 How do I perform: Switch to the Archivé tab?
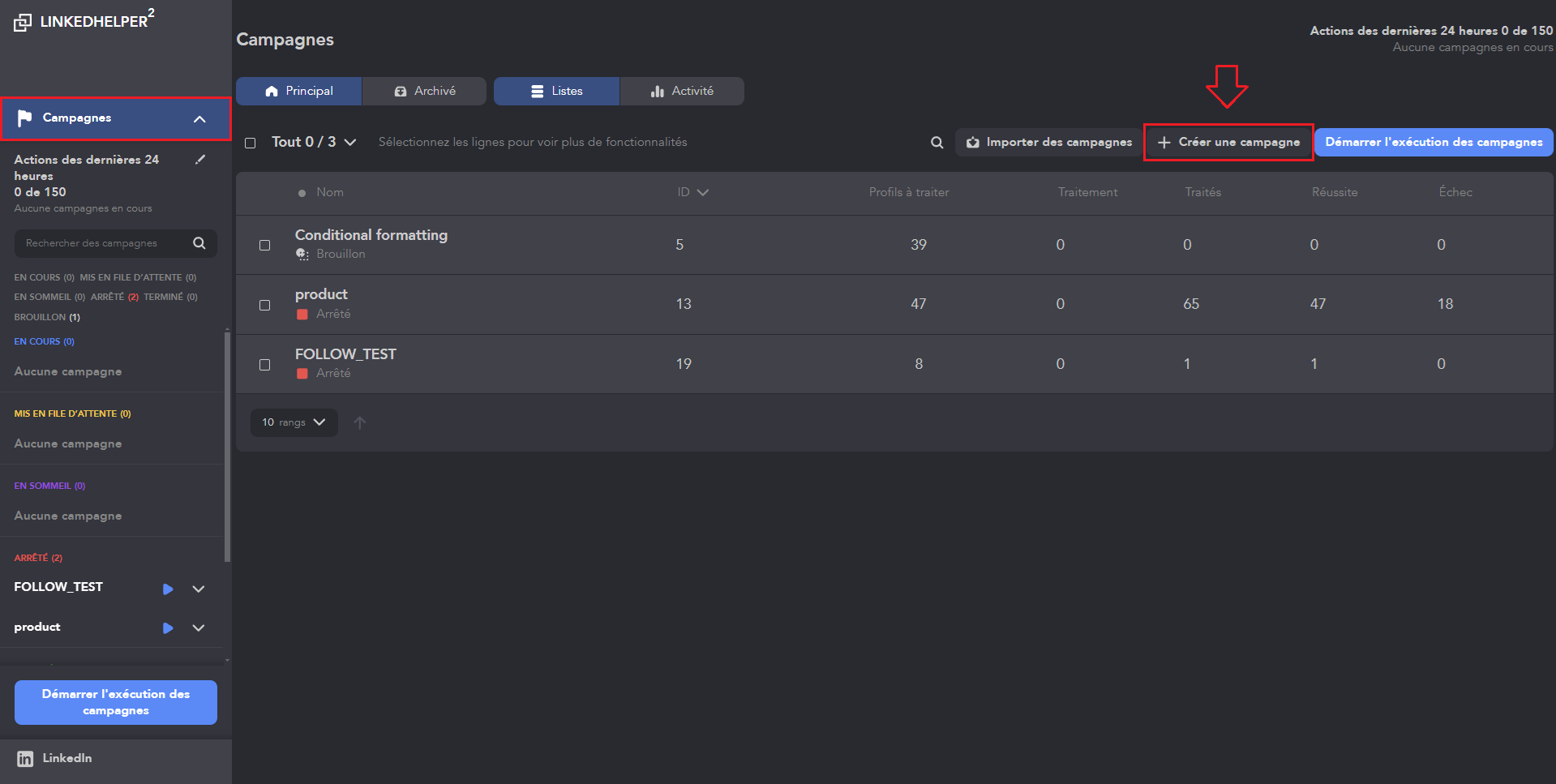pyautogui.click(x=424, y=92)
